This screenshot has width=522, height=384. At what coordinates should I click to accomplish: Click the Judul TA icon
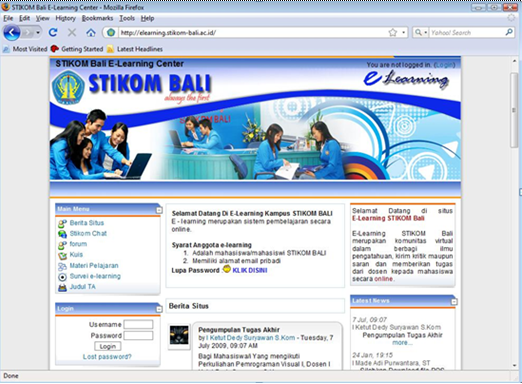click(62, 288)
